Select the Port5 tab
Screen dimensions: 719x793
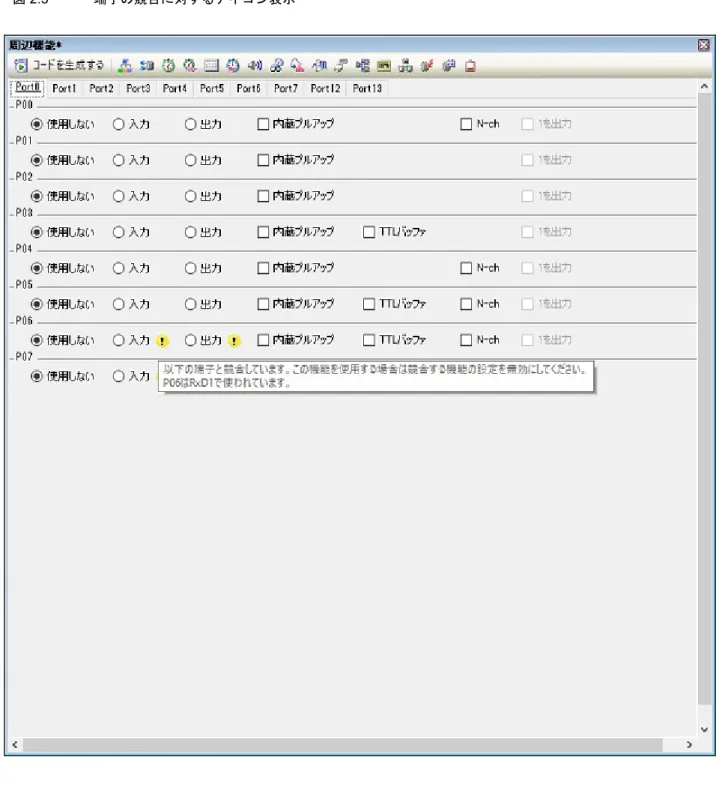pos(212,89)
